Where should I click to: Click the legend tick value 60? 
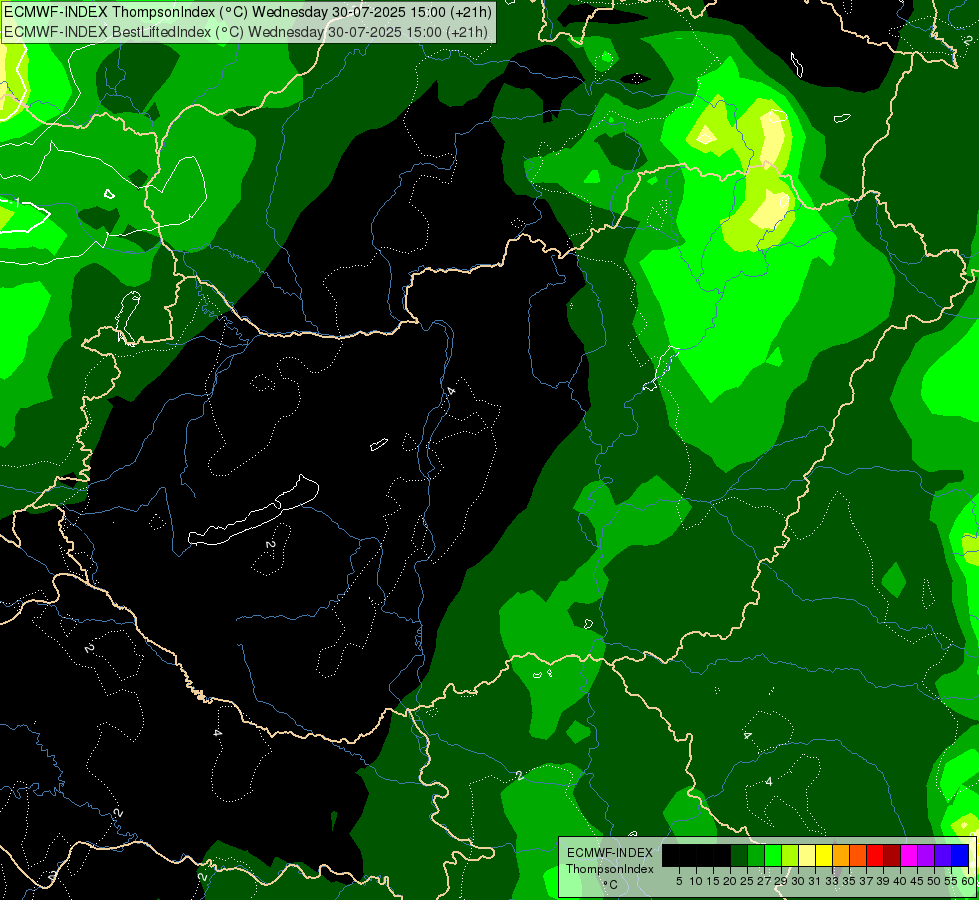[968, 881]
